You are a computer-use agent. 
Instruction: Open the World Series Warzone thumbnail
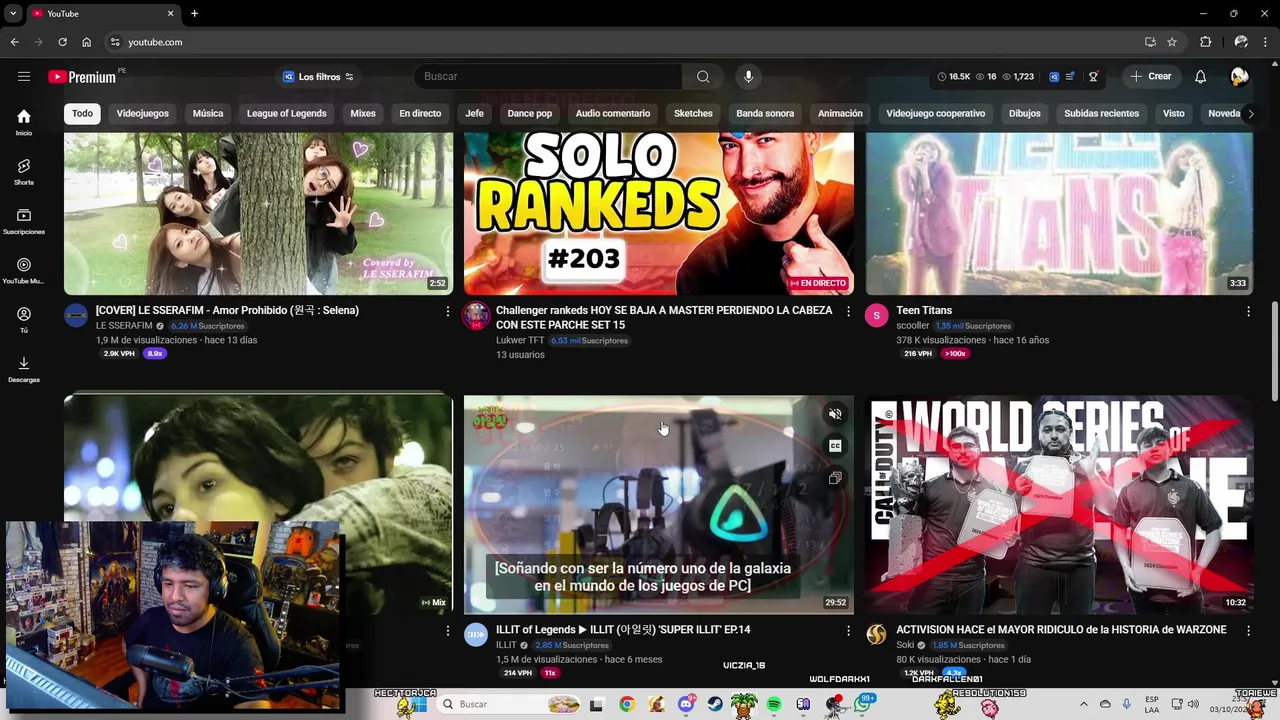(1059, 505)
